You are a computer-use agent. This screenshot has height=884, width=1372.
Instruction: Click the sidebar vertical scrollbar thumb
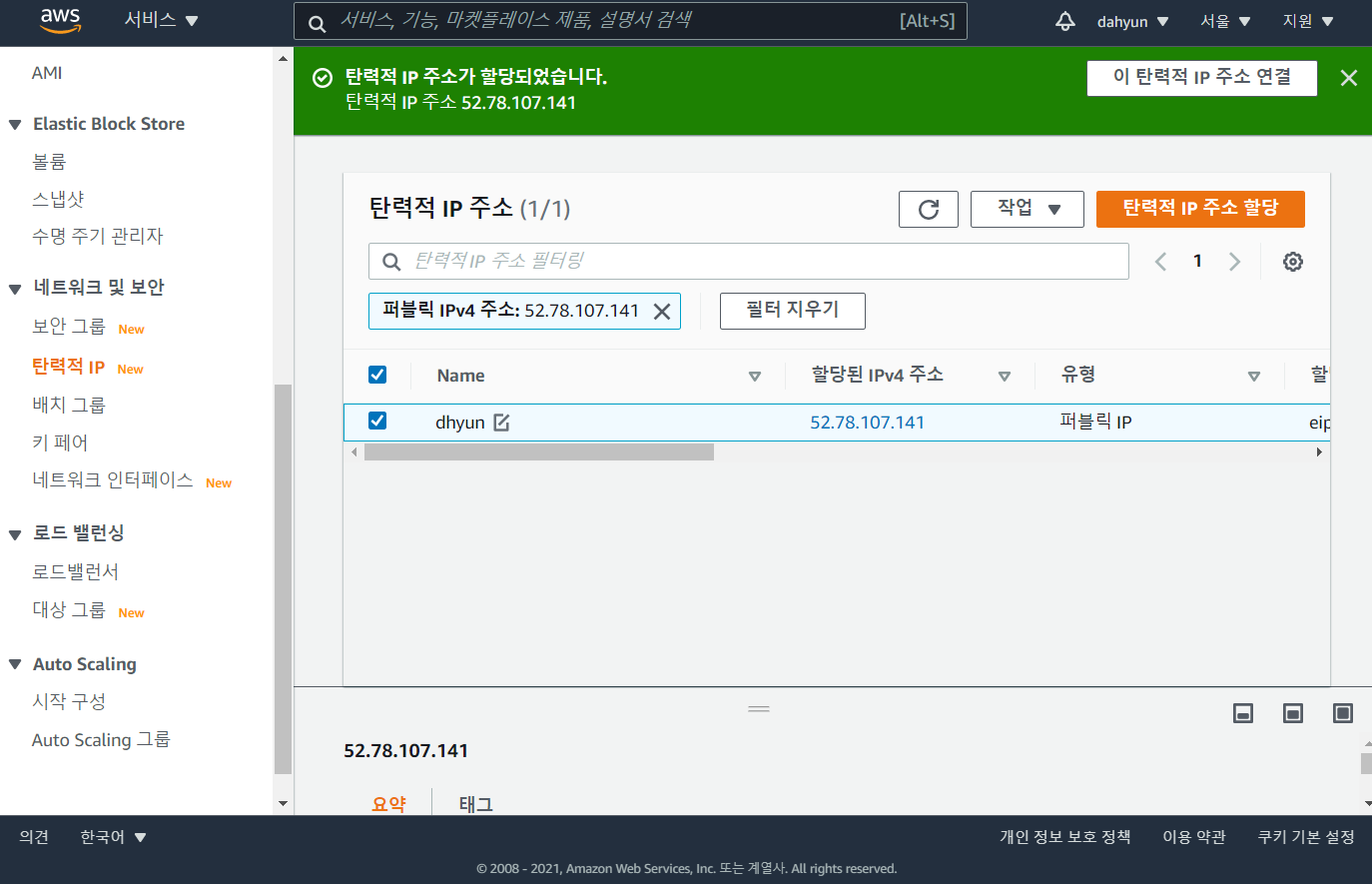(x=283, y=579)
